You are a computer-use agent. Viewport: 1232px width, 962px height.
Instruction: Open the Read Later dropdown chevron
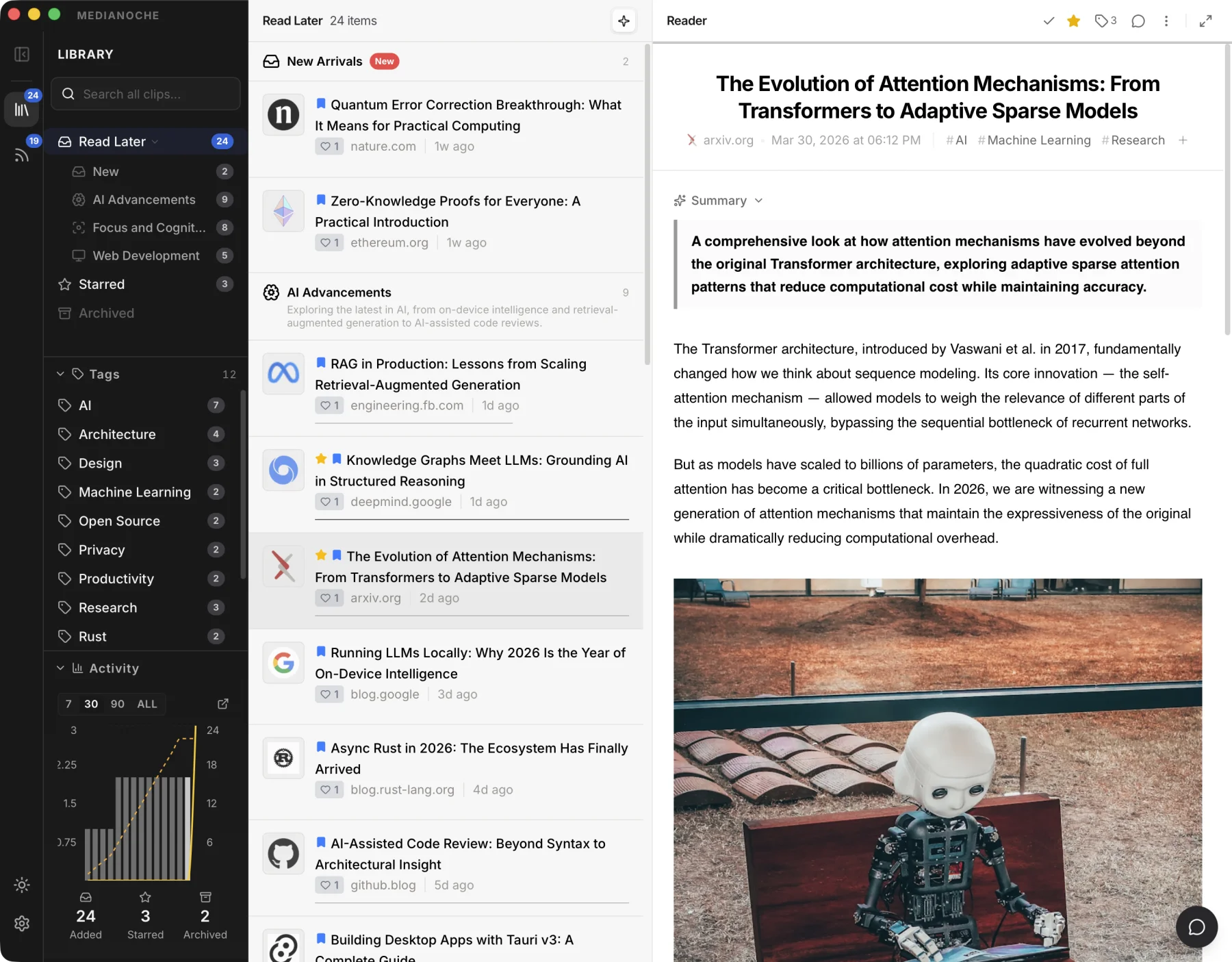[155, 142]
